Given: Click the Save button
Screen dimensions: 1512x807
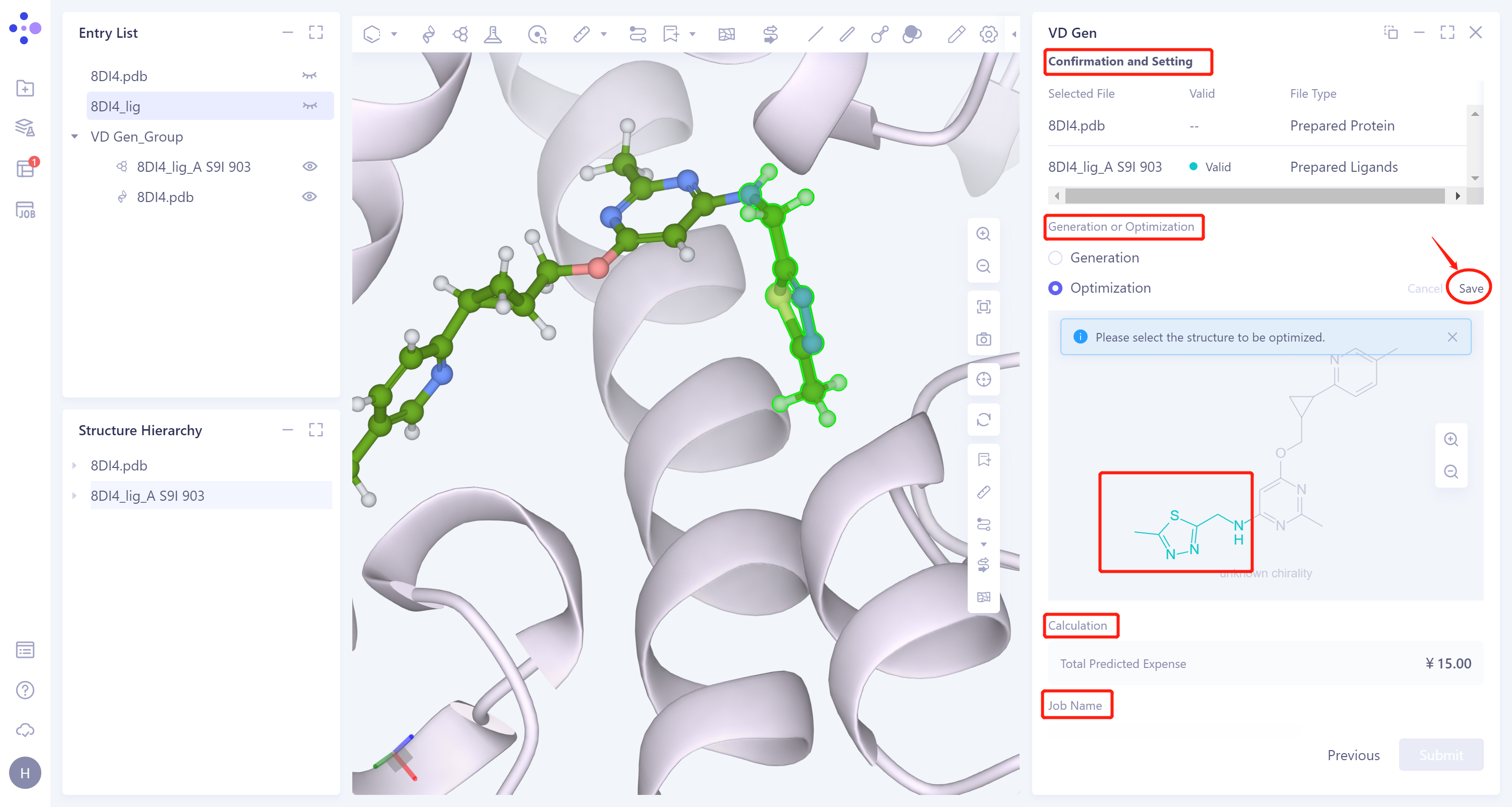Looking at the screenshot, I should click(1470, 288).
